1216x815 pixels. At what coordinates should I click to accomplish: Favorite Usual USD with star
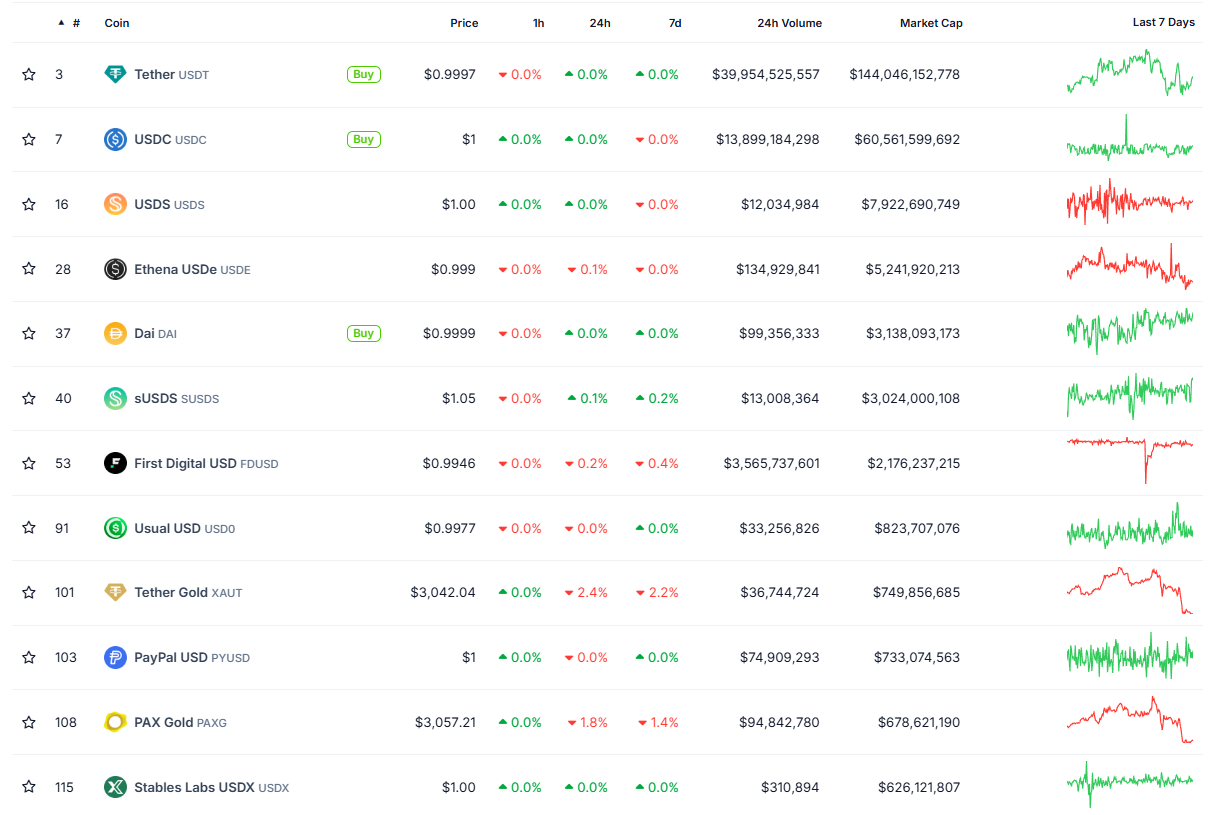pyautogui.click(x=29, y=528)
